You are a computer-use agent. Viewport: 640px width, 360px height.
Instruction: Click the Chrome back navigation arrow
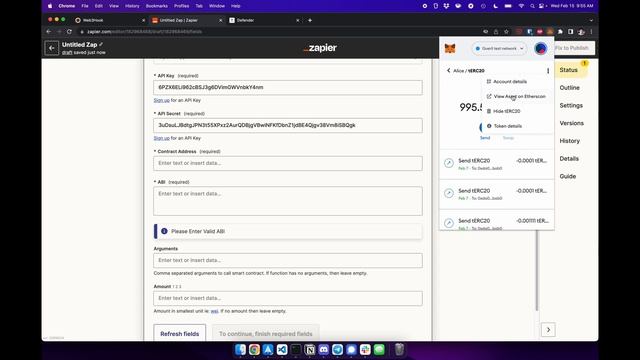click(49, 31)
